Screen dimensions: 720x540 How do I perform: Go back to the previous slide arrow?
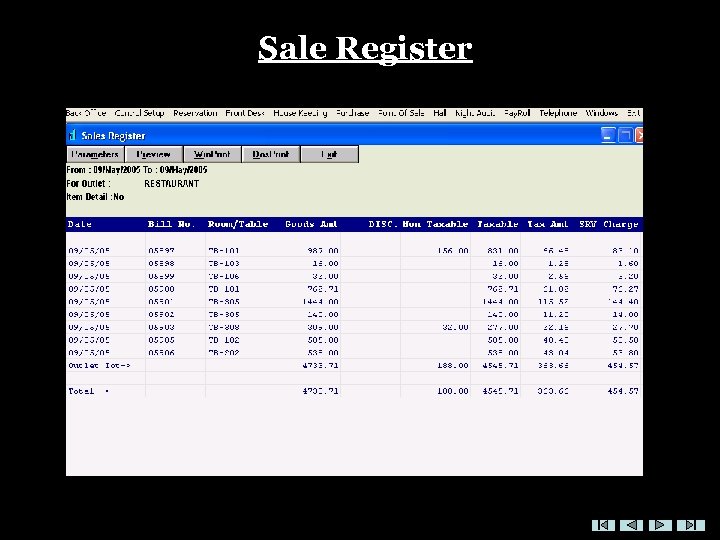(x=631, y=525)
